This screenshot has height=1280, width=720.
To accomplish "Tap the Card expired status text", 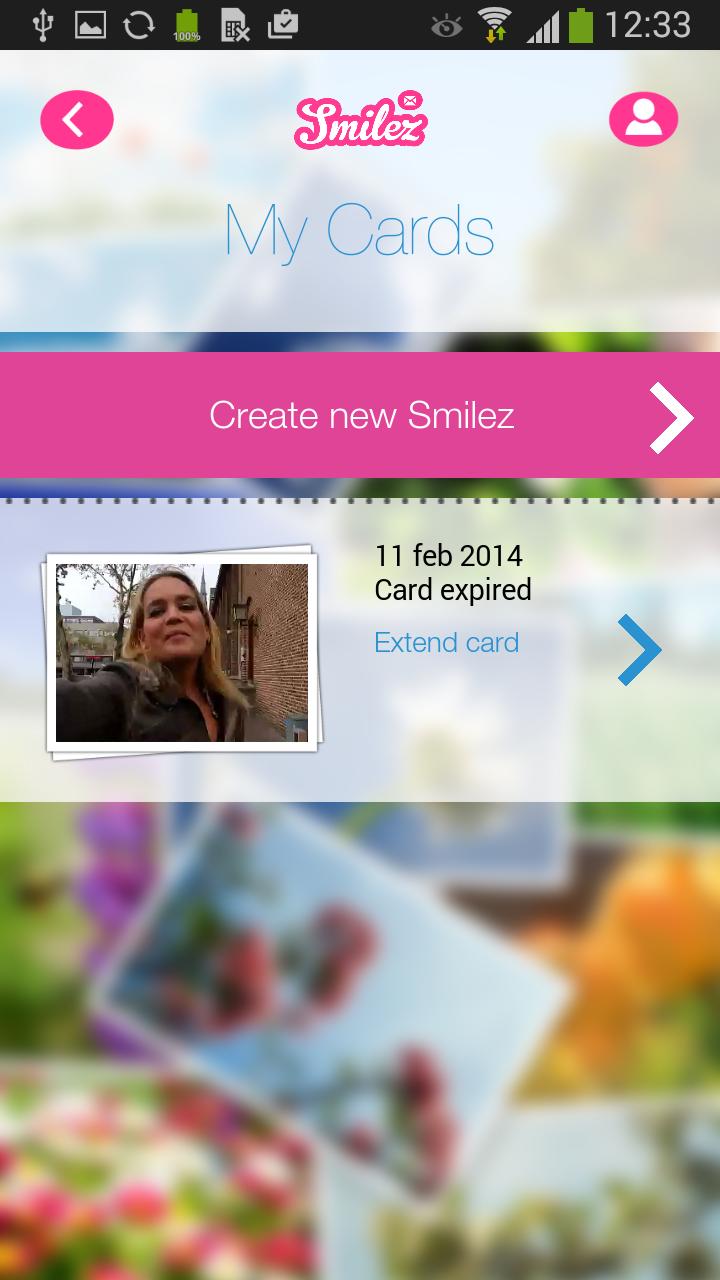I will pyautogui.click(x=453, y=590).
